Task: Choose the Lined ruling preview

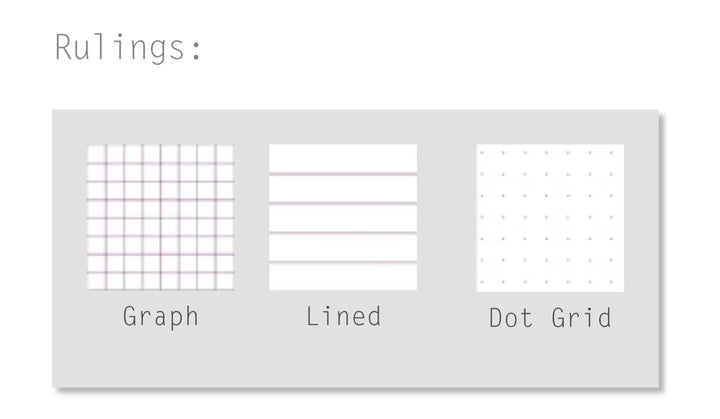Action: click(x=343, y=217)
